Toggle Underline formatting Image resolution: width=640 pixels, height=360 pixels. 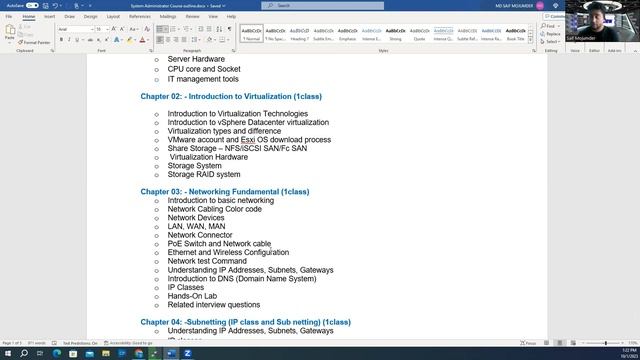[x=77, y=40]
